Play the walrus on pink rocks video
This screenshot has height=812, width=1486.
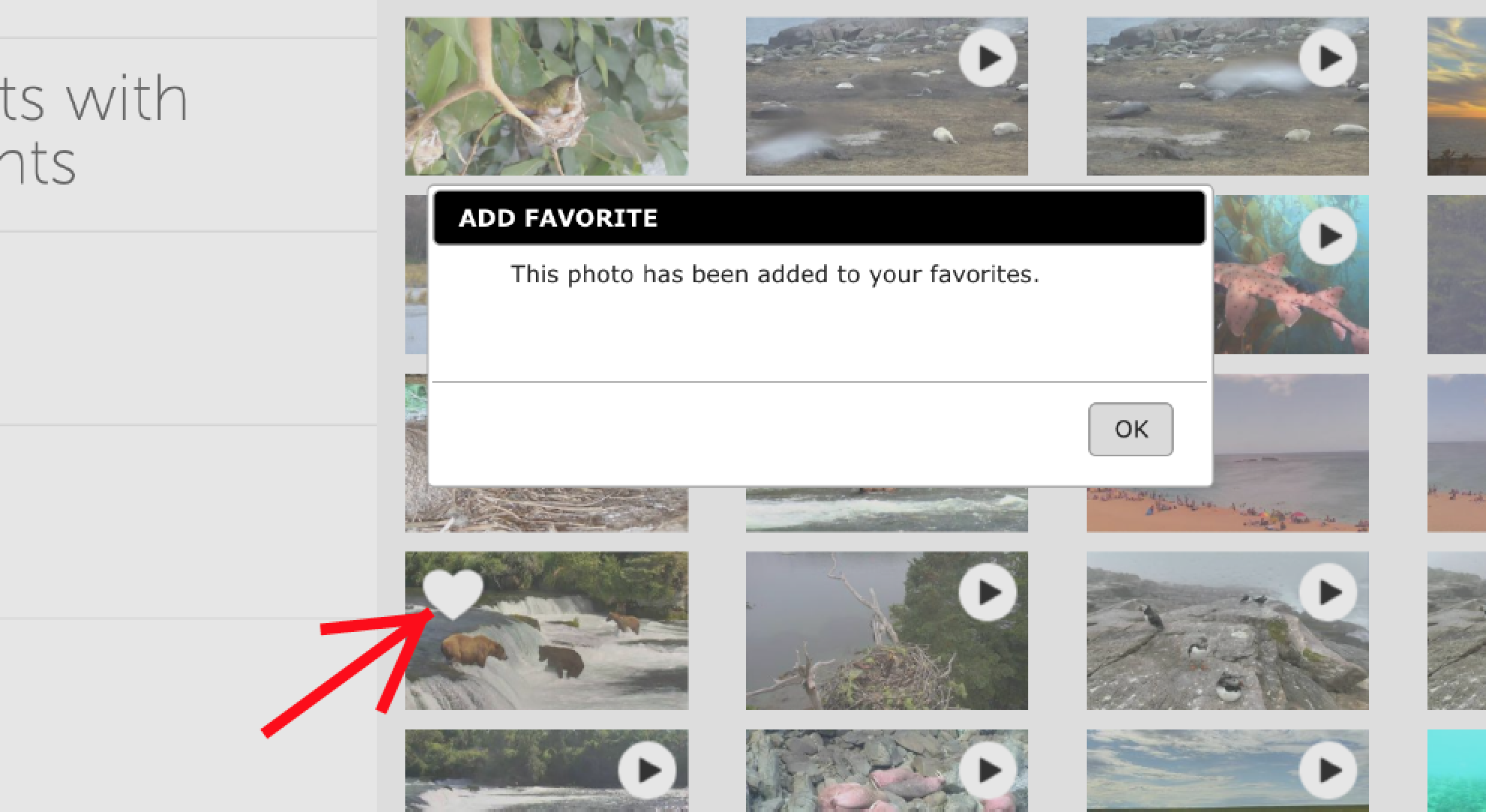coord(987,770)
